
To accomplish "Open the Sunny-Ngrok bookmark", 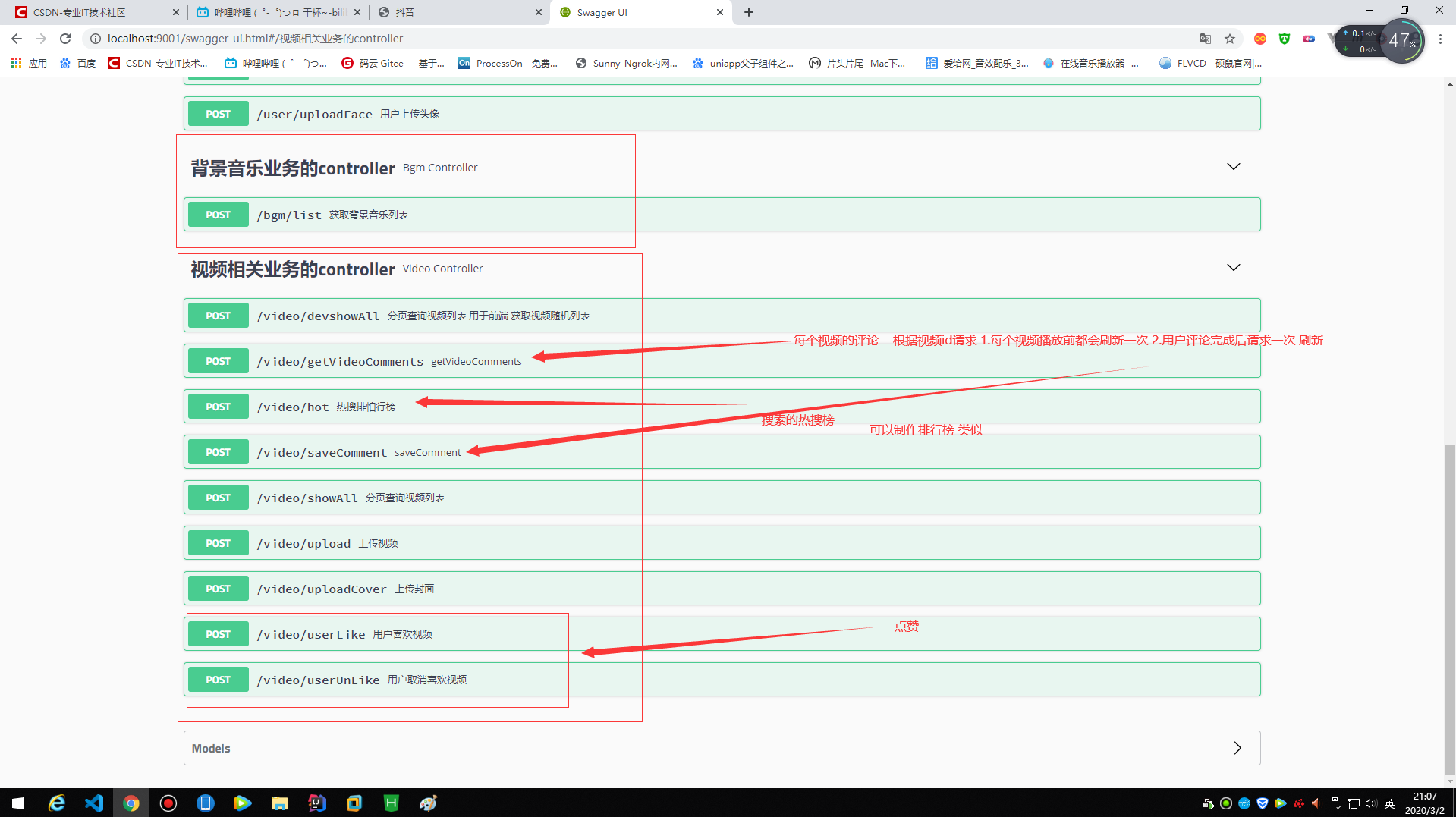I will 626,64.
